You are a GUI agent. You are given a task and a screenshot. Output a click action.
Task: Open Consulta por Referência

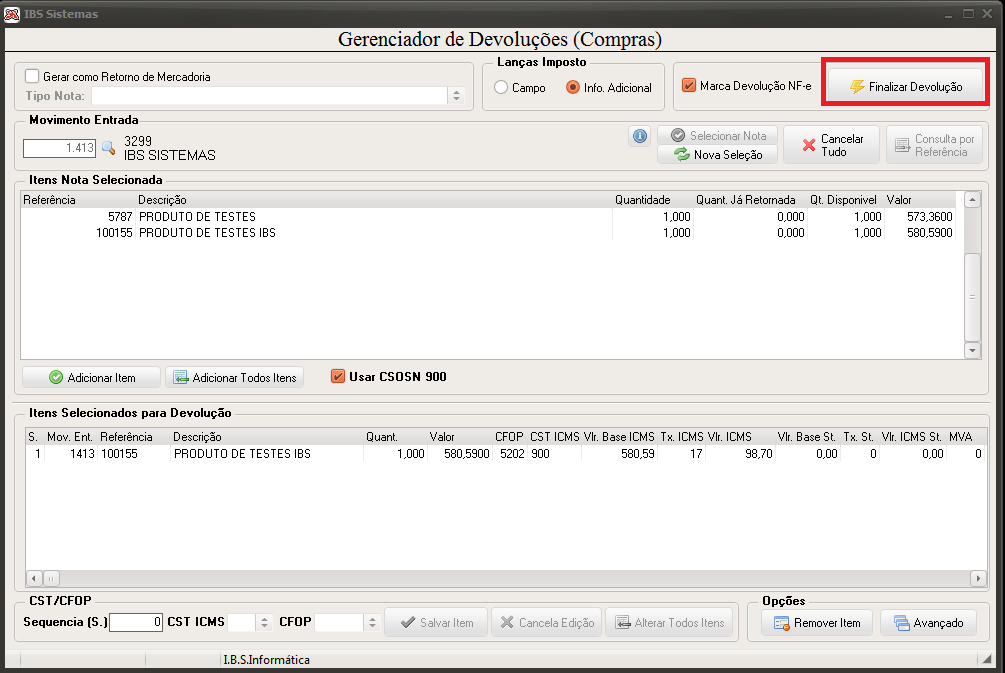coord(934,145)
